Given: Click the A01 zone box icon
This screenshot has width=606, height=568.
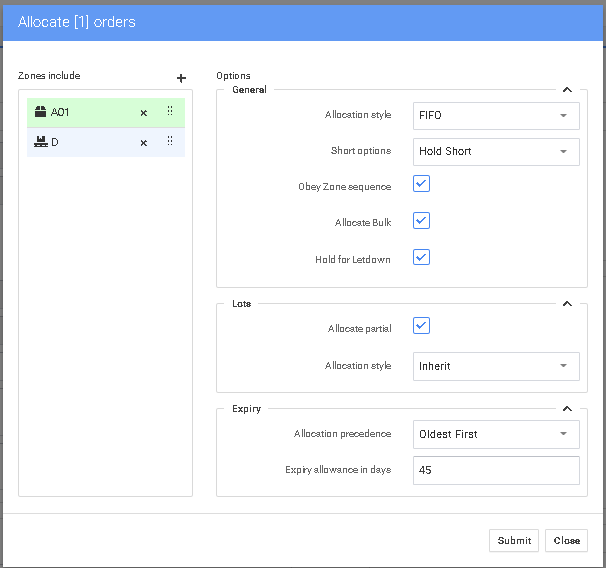Looking at the screenshot, I should 40,112.
